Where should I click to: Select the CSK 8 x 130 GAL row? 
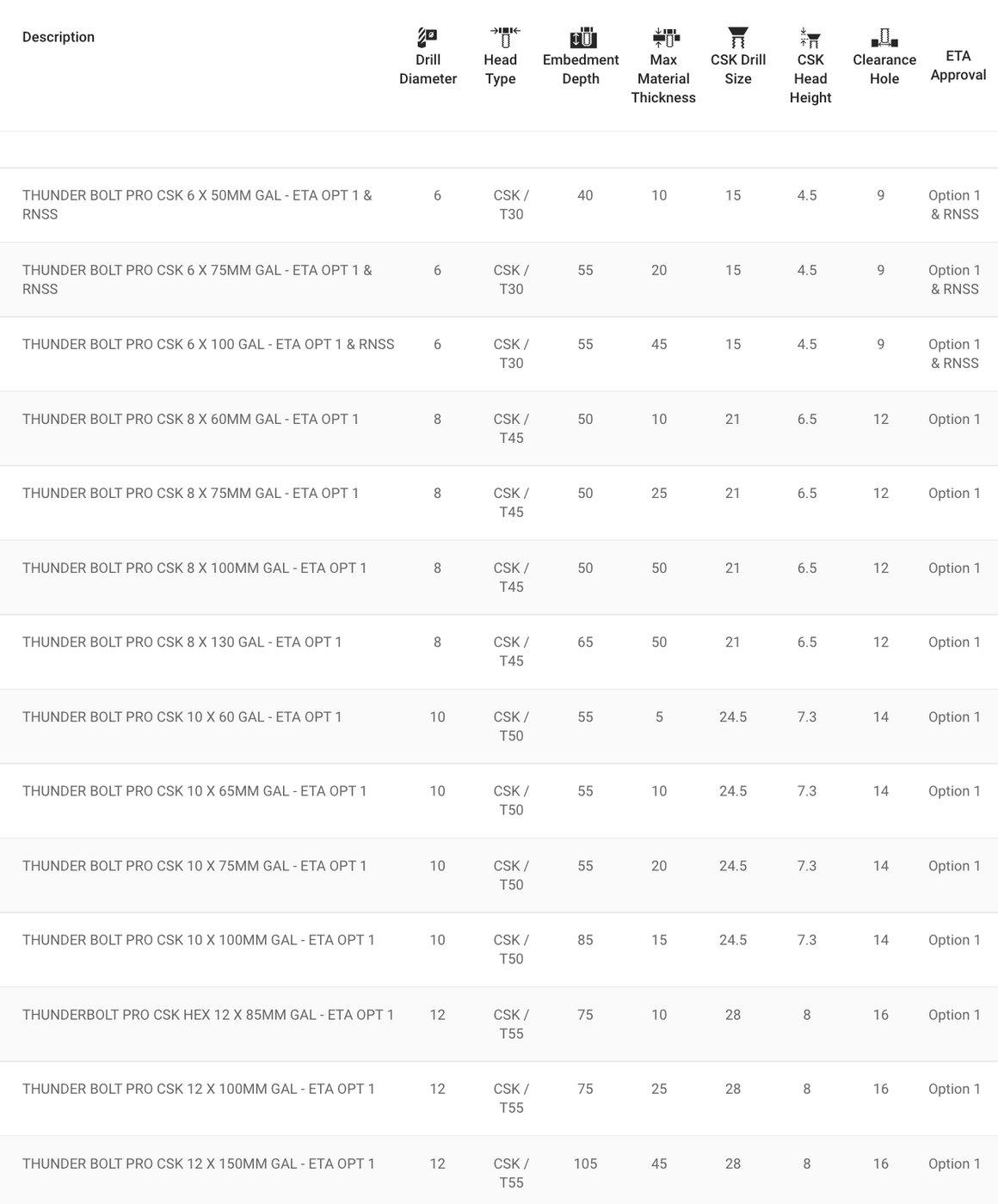(x=182, y=642)
